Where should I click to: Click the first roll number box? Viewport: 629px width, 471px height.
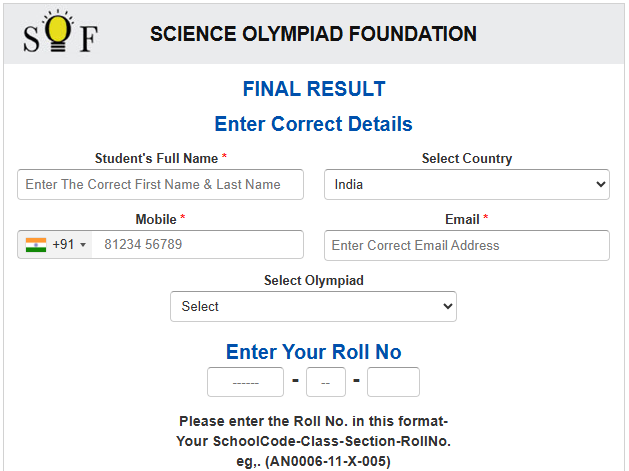(245, 382)
